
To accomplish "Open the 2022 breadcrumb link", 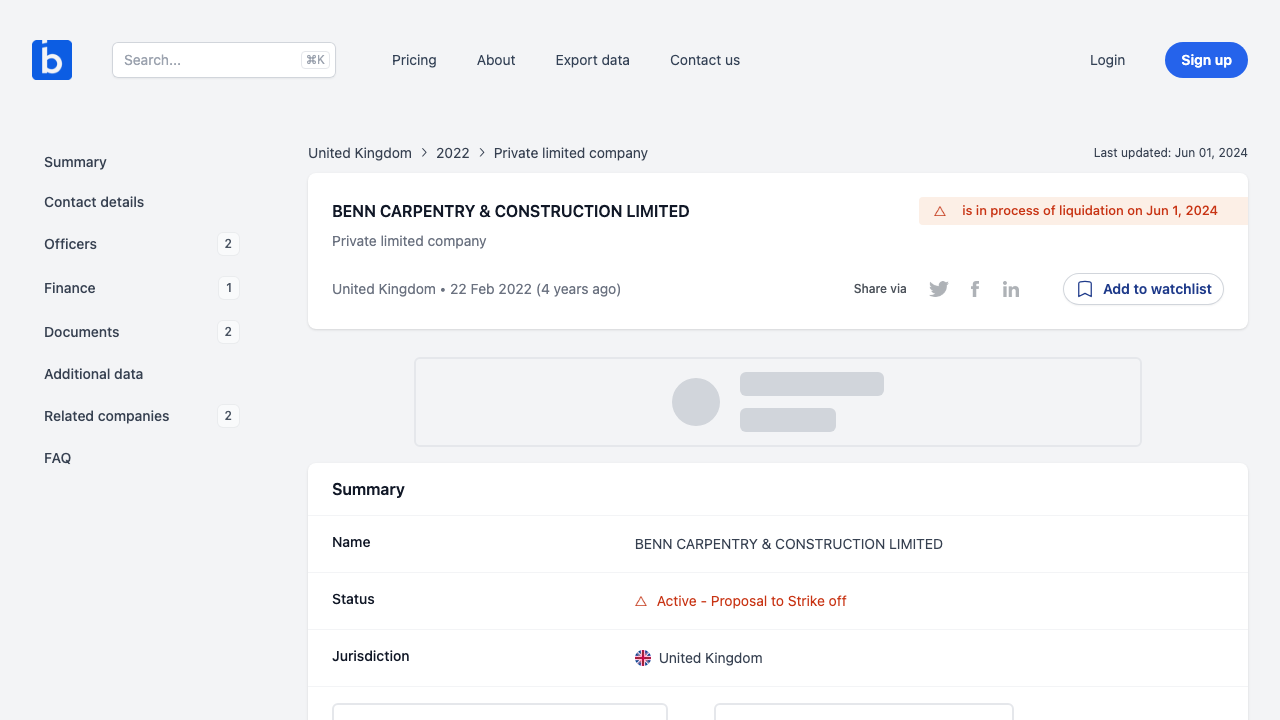I will tap(453, 153).
